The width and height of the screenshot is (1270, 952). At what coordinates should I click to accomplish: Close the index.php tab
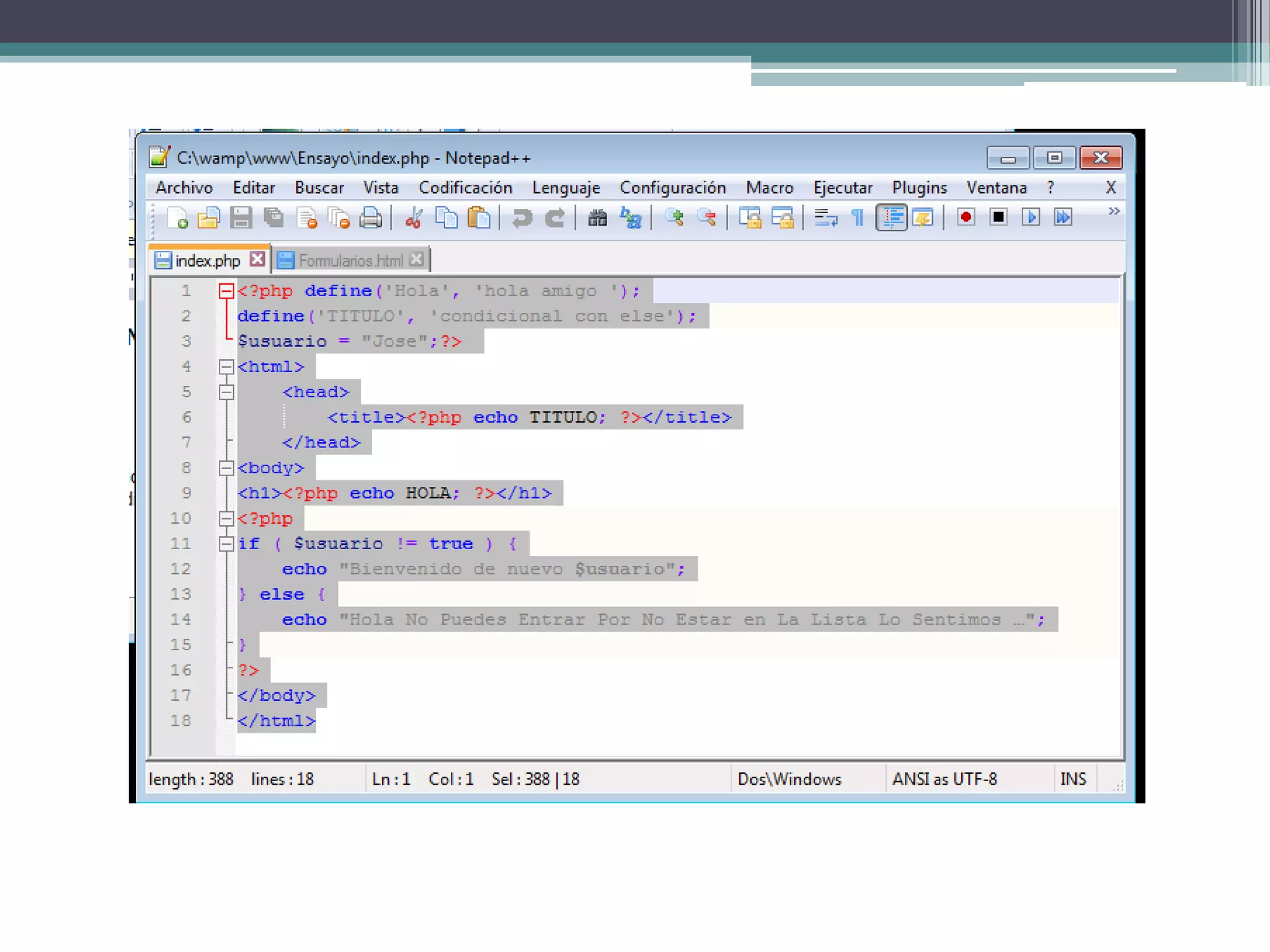click(257, 260)
